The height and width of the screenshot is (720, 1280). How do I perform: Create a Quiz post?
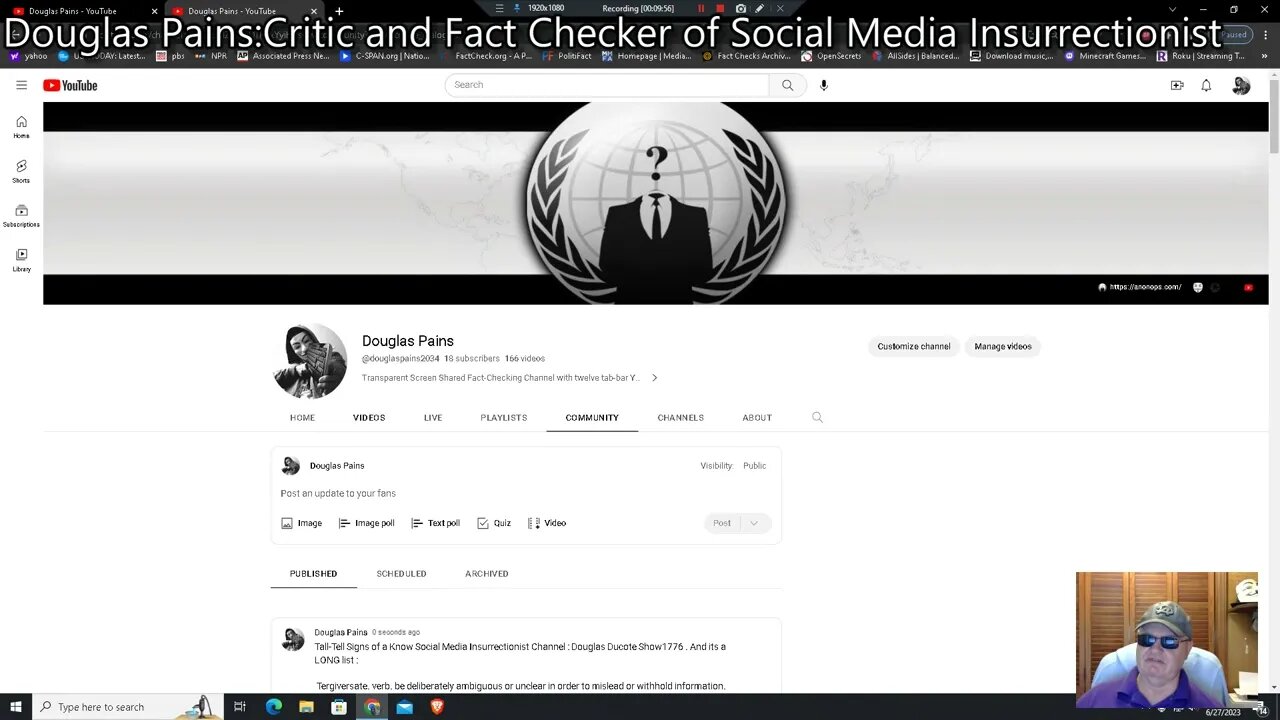point(494,523)
